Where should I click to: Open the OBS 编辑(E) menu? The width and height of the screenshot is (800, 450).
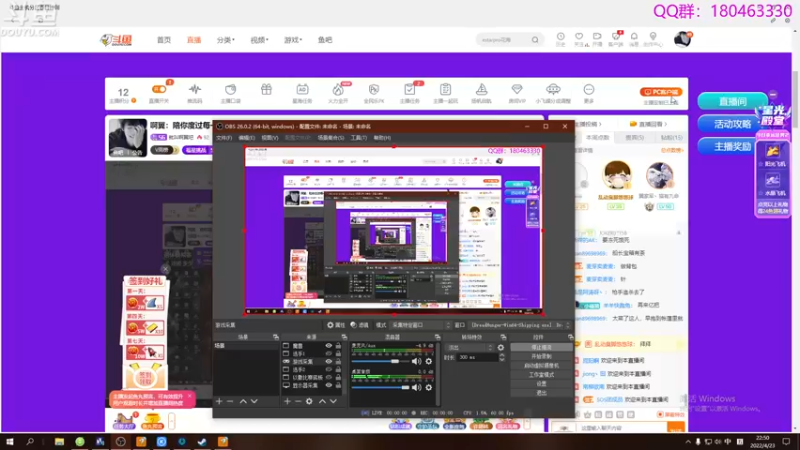[246, 138]
